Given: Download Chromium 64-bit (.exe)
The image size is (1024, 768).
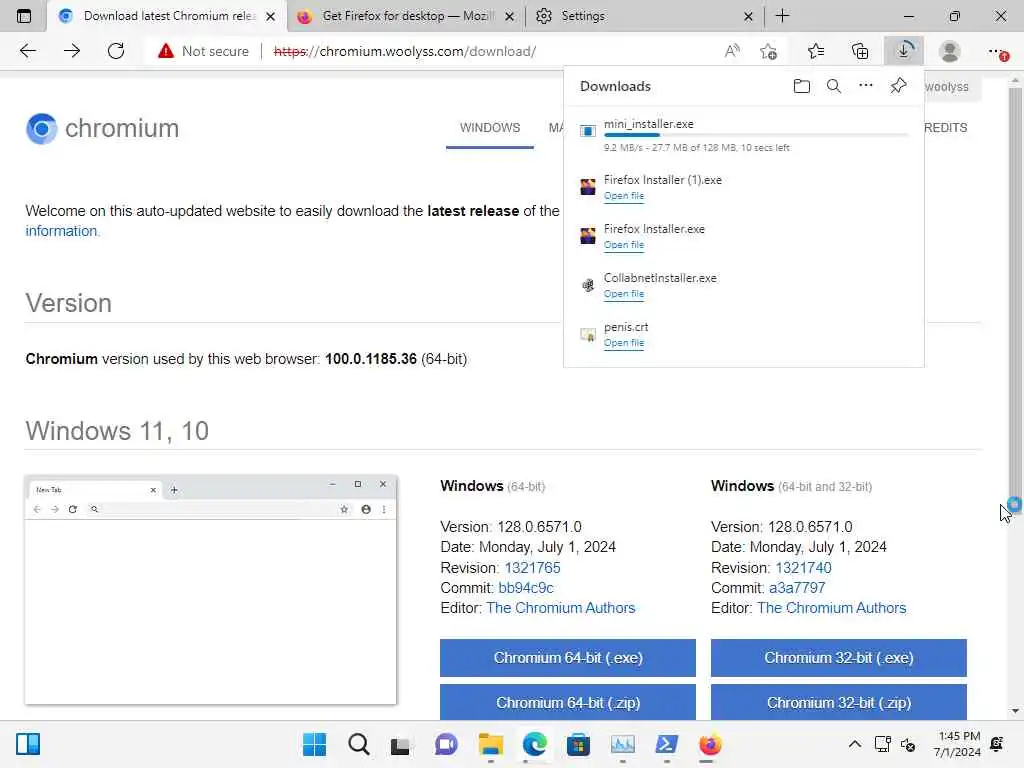Looking at the screenshot, I should pyautogui.click(x=568, y=658).
